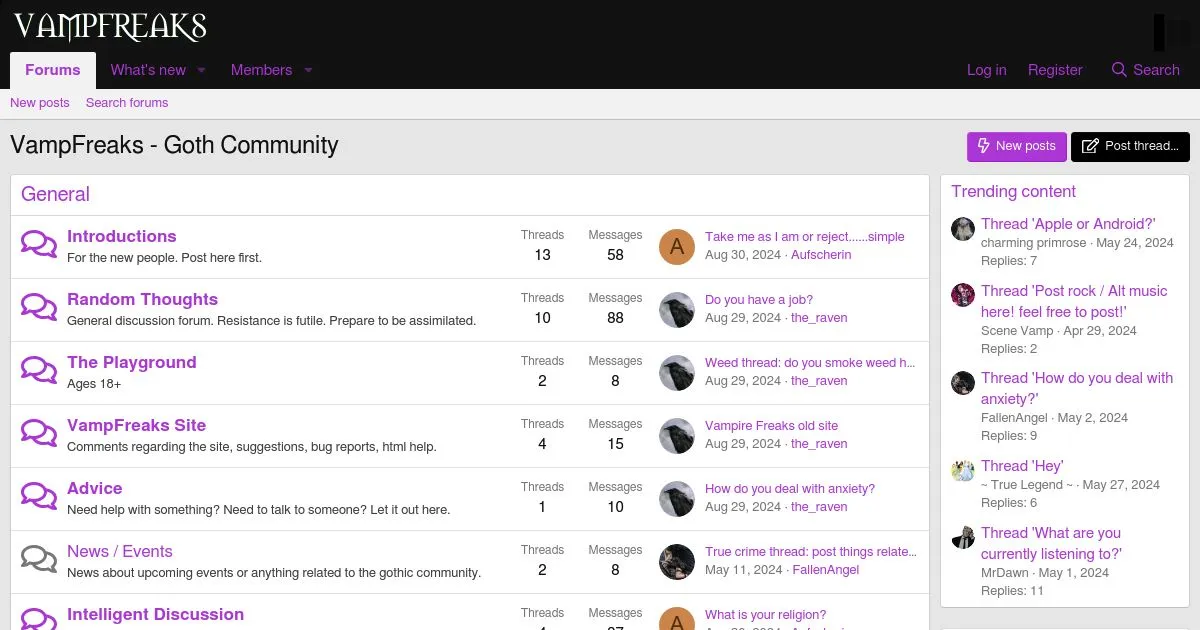Open the New posts sub-navigation link
Image resolution: width=1200 pixels, height=630 pixels.
point(40,103)
